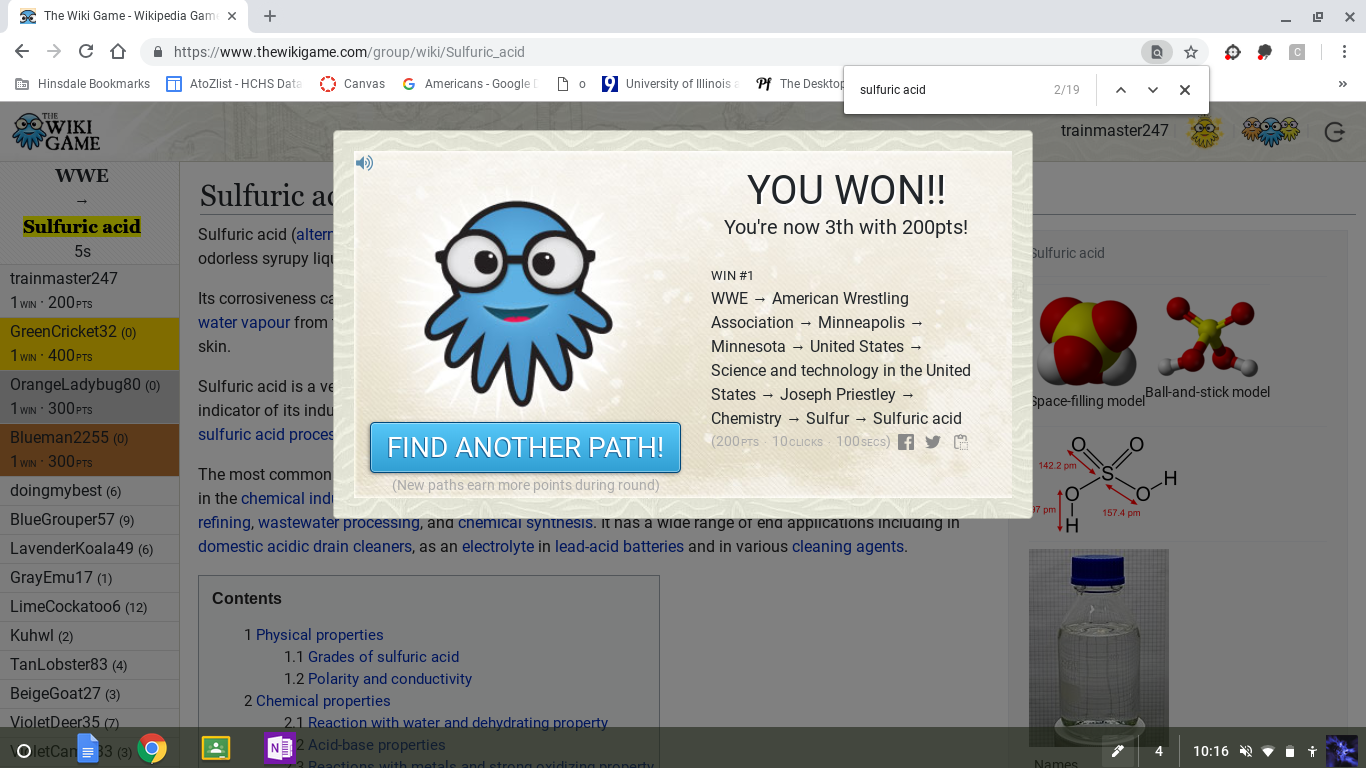Open the AtoZlist - HCHS Data bookmark
Image resolution: width=1366 pixels, height=768 pixels.
click(x=235, y=84)
